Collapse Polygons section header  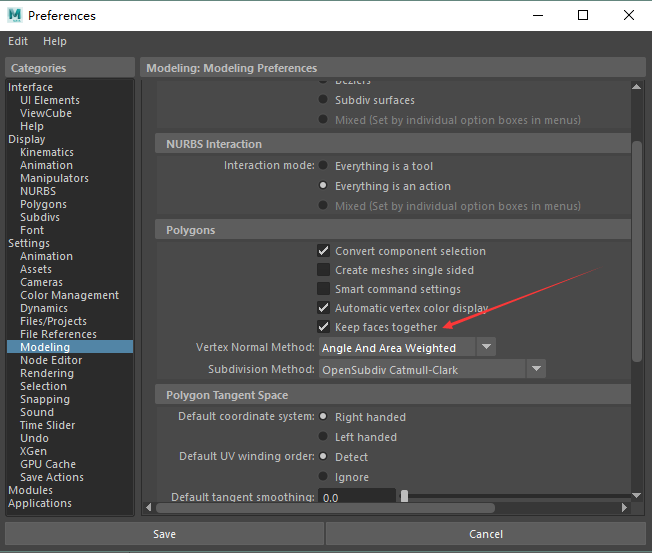(x=393, y=230)
